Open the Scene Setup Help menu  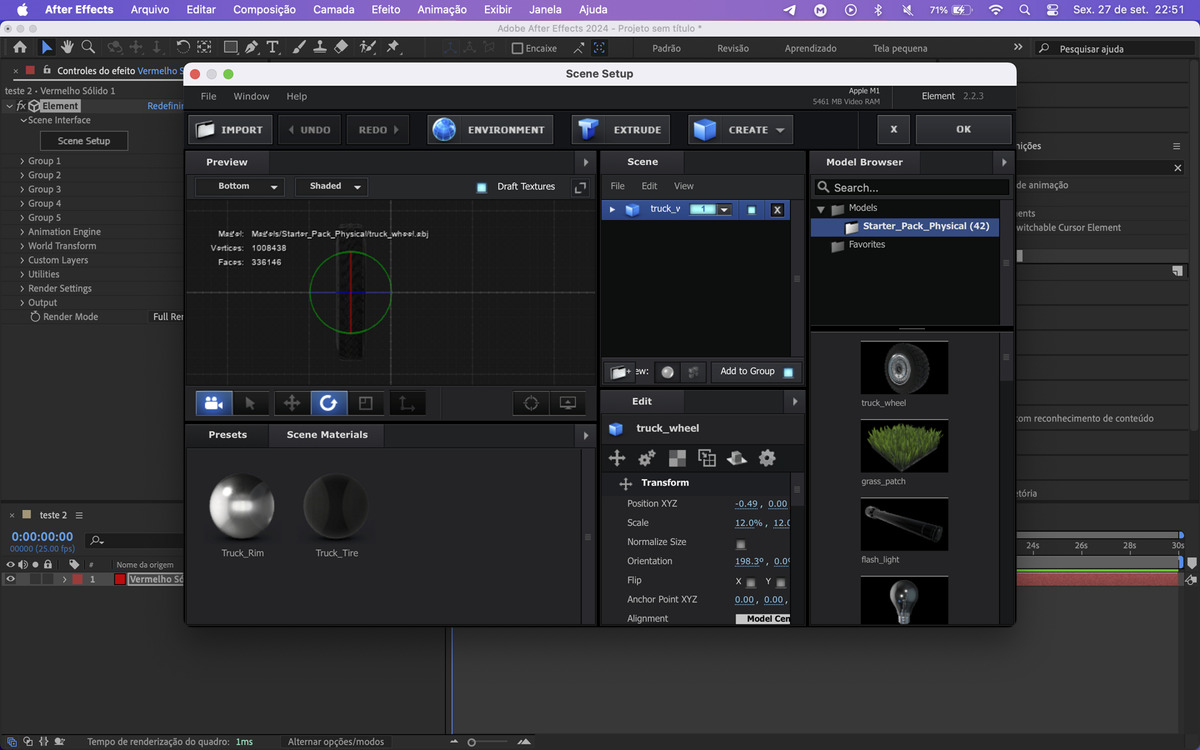click(297, 97)
